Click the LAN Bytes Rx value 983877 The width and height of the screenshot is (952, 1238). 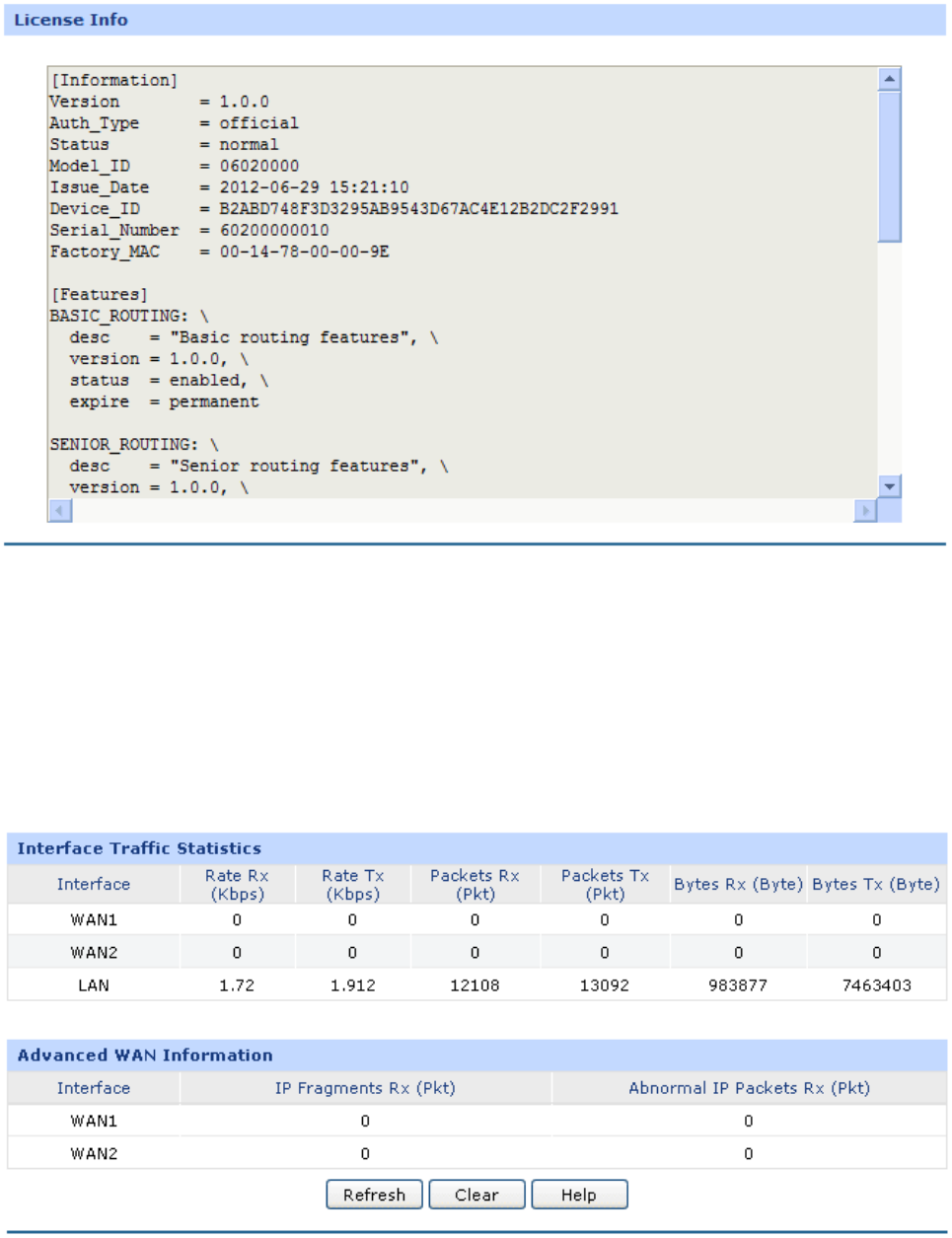(x=738, y=985)
